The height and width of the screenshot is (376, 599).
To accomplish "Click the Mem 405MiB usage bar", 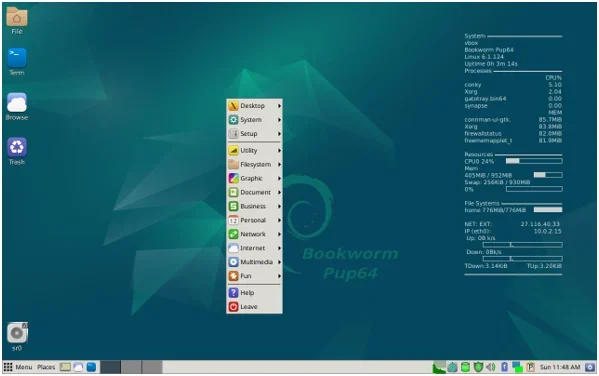I will (x=548, y=175).
